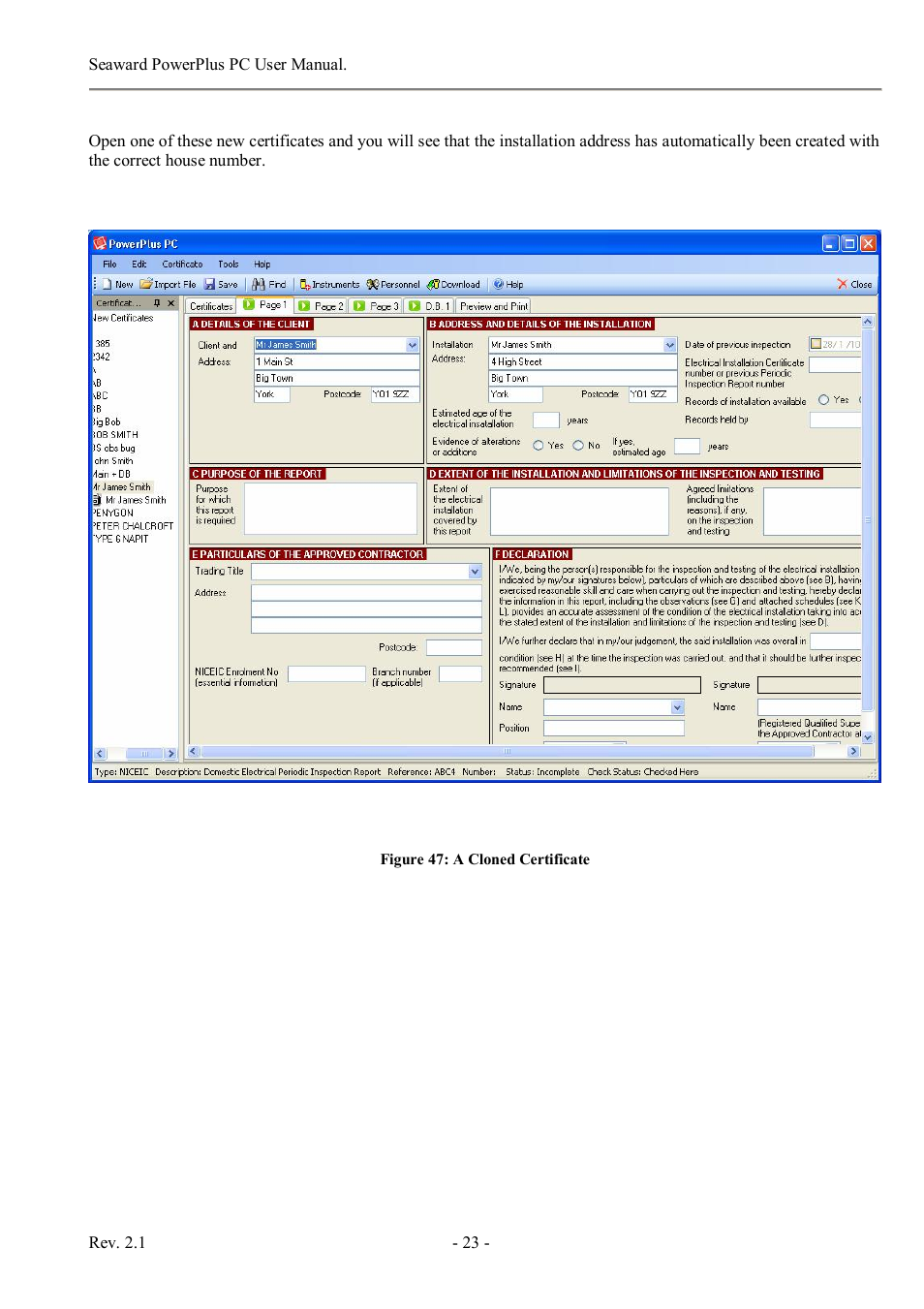Screen dimensions: 924x1309
Task: Switch to the Certificates tab
Action: click(x=211, y=306)
